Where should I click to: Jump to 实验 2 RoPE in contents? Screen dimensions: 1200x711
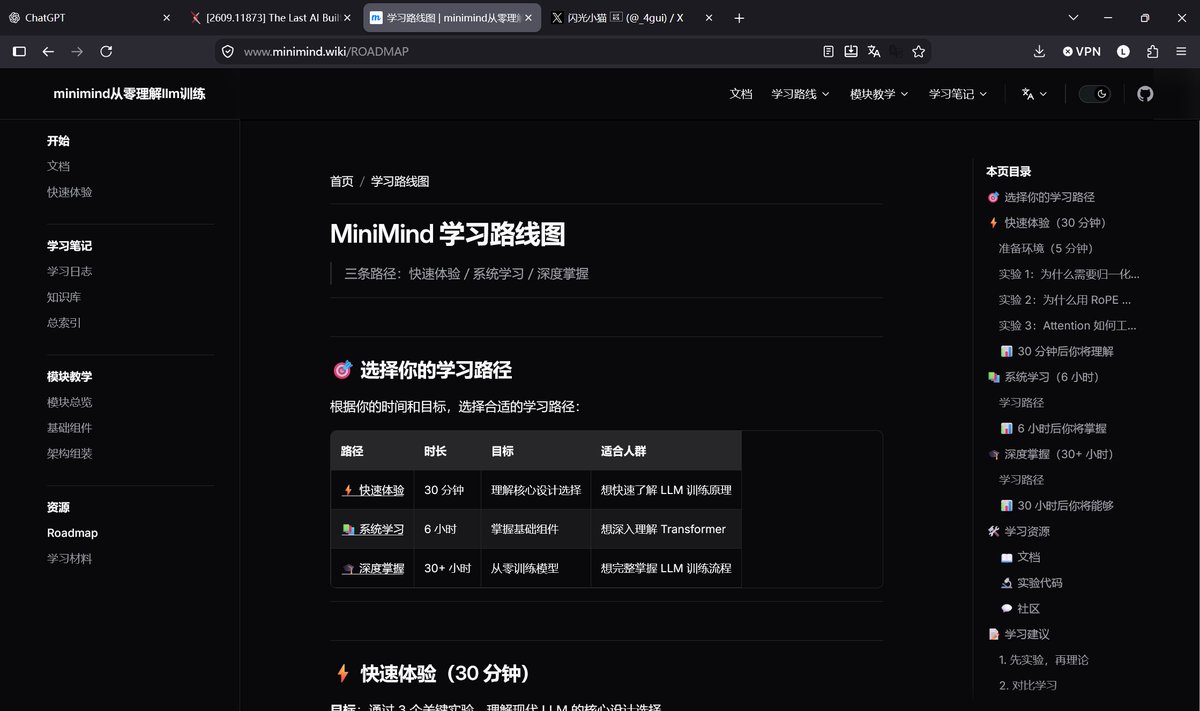pyautogui.click(x=1065, y=300)
